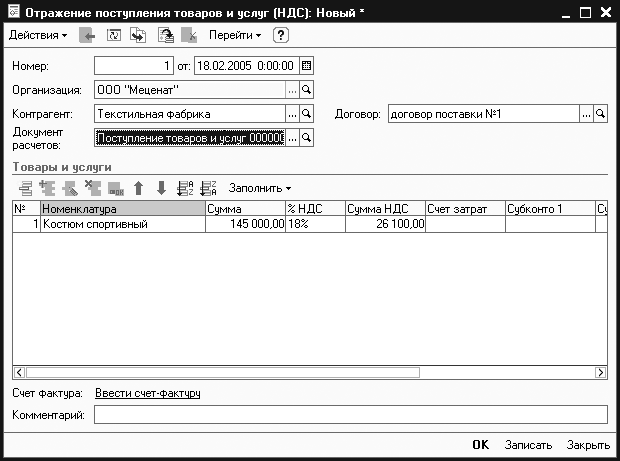Click the refresh document toolbar icon

[114, 35]
